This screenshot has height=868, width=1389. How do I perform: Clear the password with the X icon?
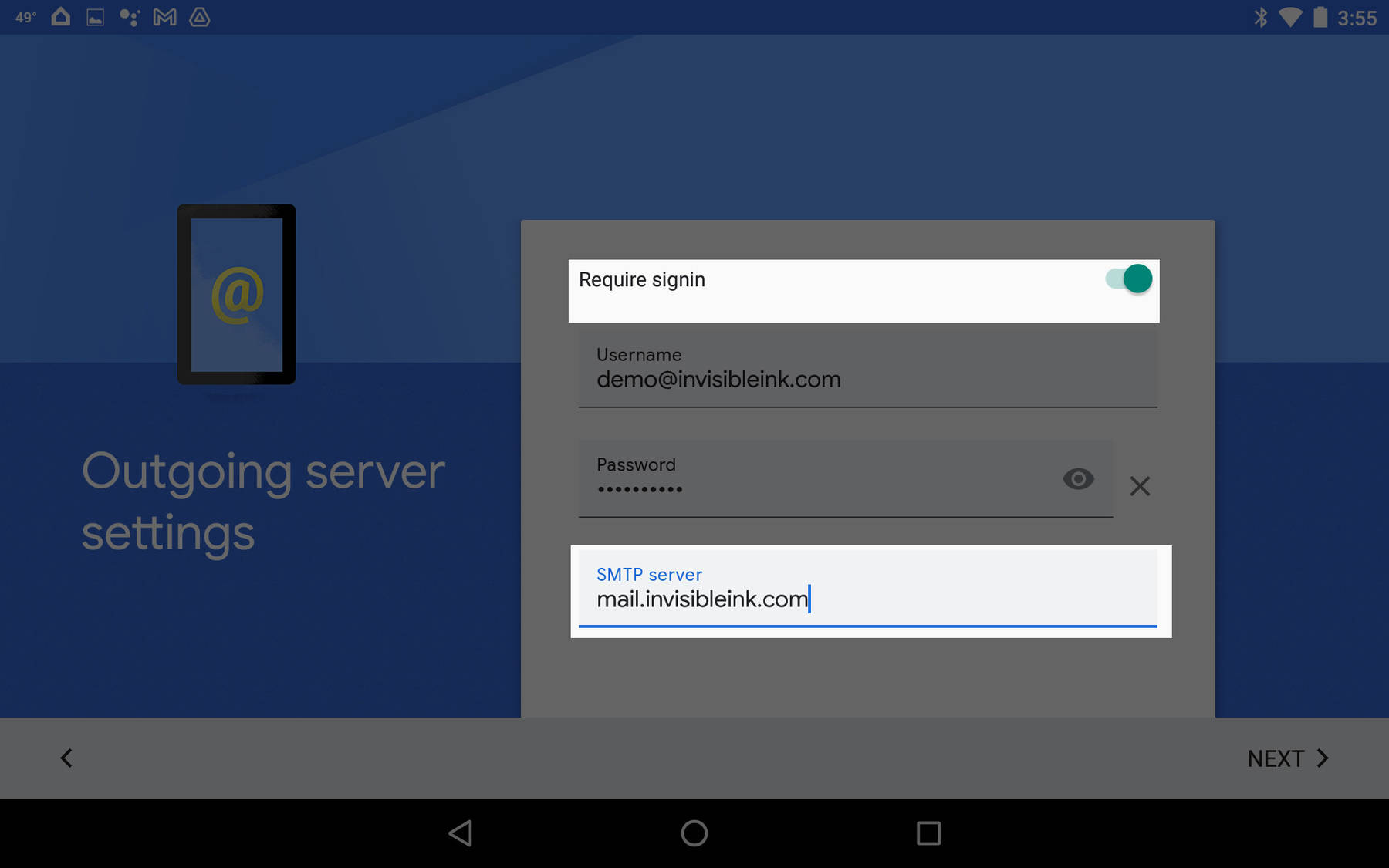(x=1140, y=486)
